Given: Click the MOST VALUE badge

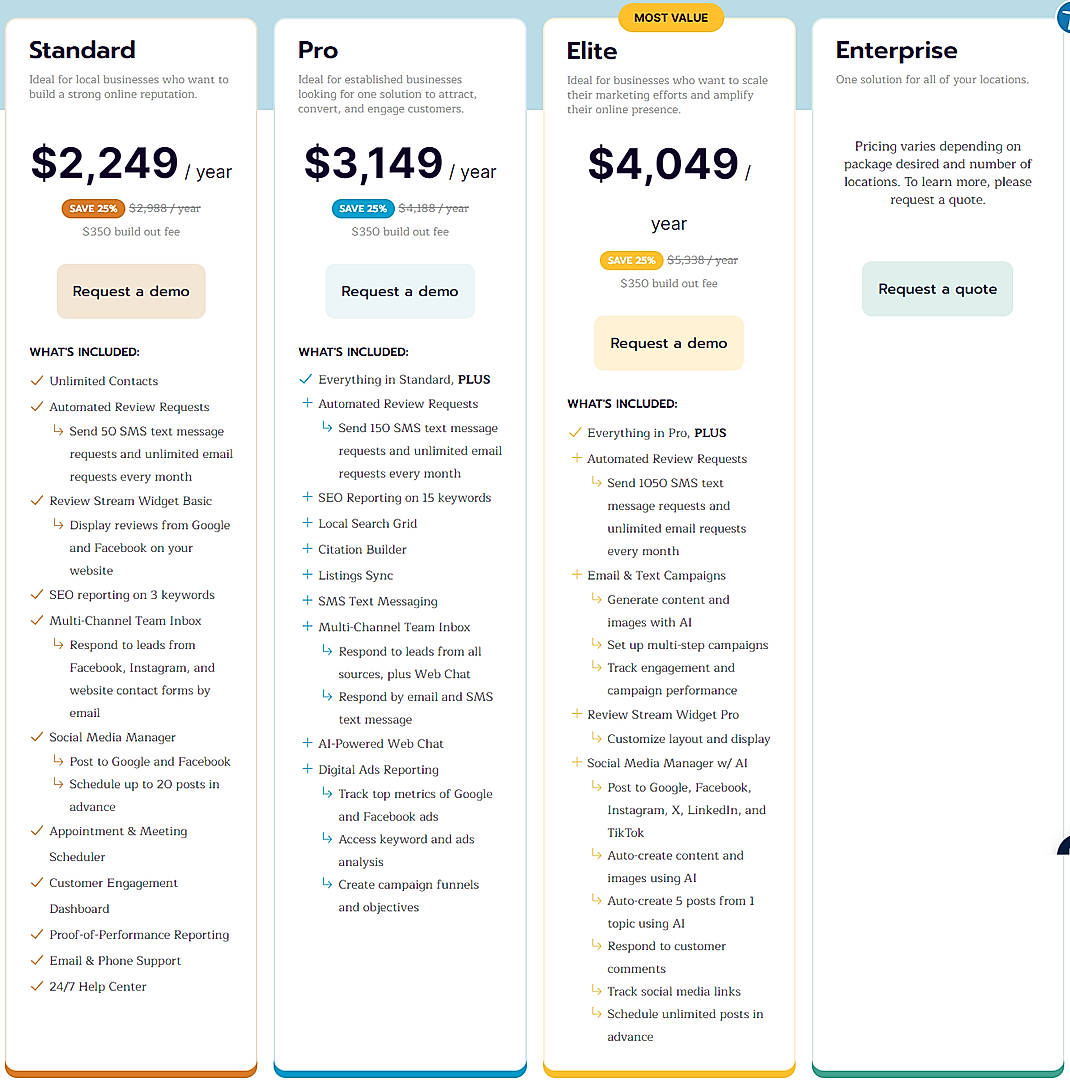Looking at the screenshot, I should [x=671, y=17].
